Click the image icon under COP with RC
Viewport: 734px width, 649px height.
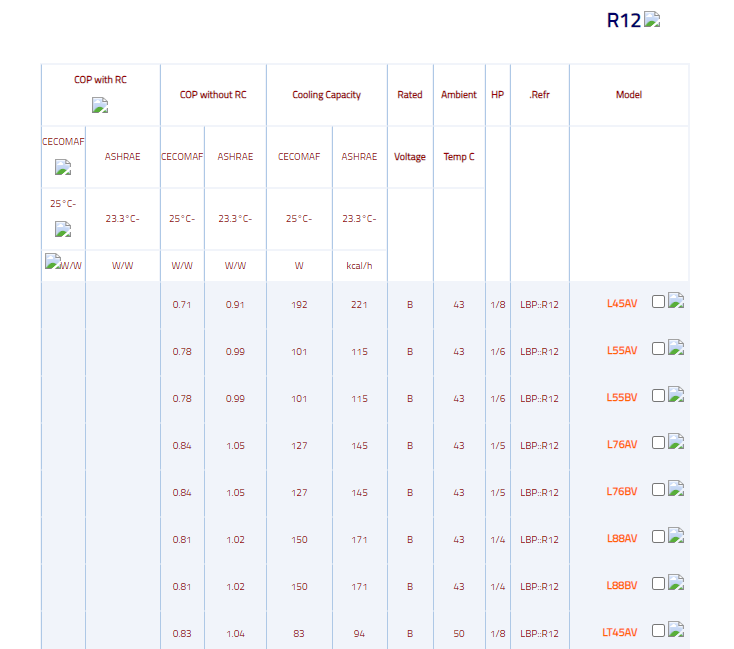click(x=100, y=105)
